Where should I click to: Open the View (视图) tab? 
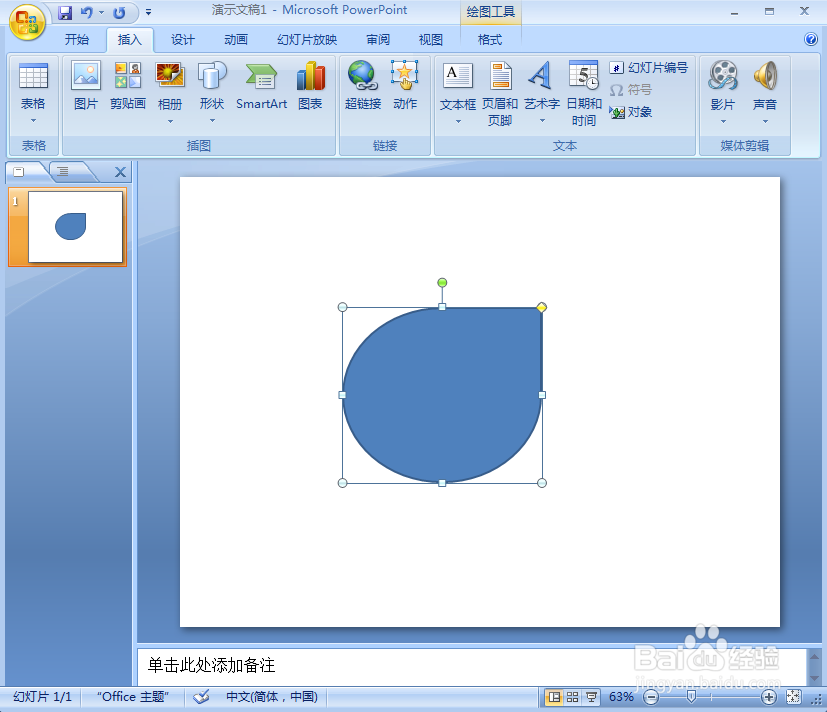pyautogui.click(x=430, y=40)
